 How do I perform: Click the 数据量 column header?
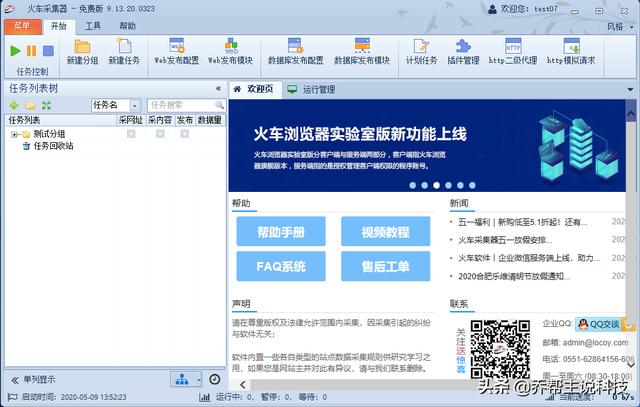click(x=210, y=120)
